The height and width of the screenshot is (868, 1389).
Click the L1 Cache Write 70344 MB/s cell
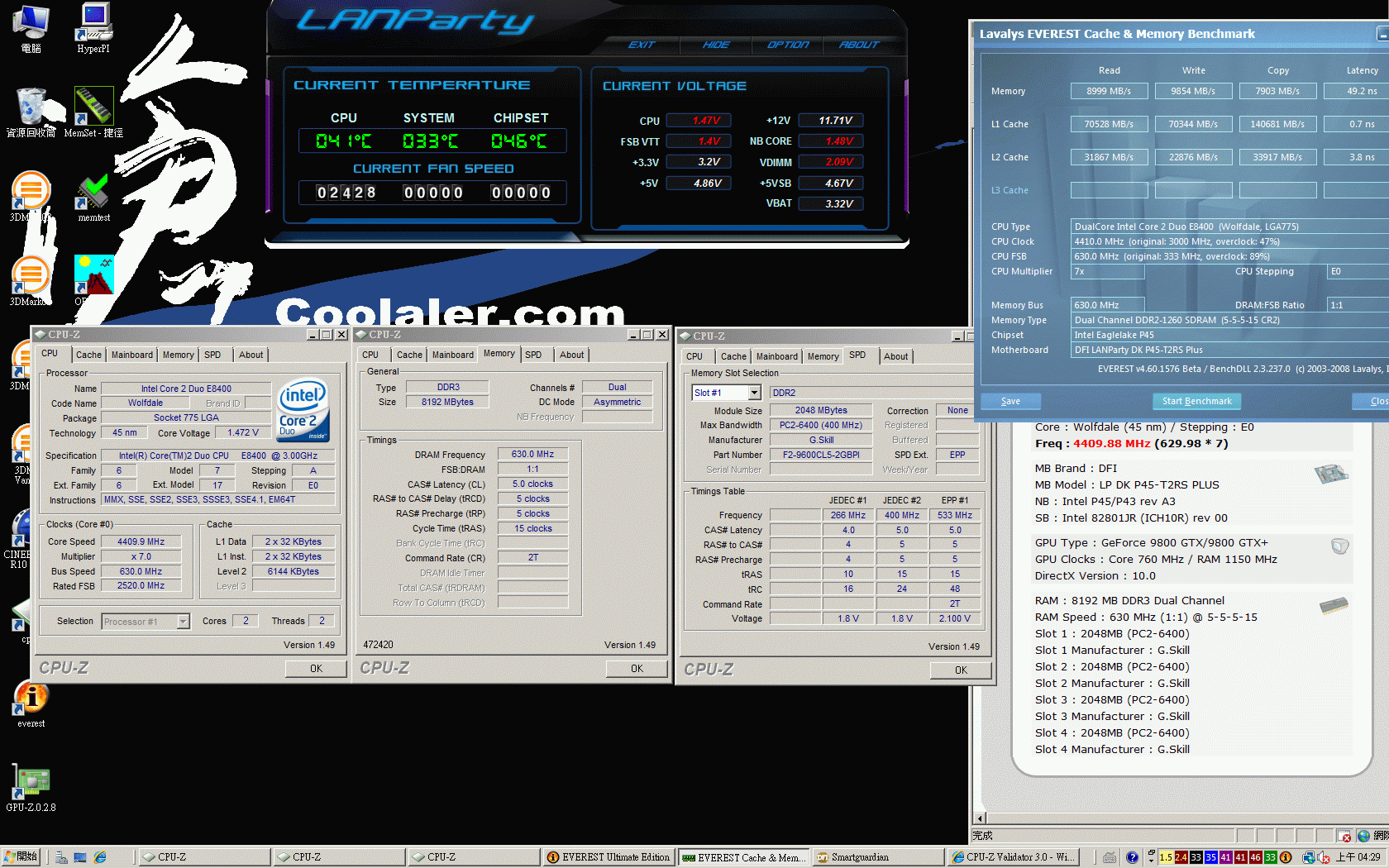click(1193, 124)
